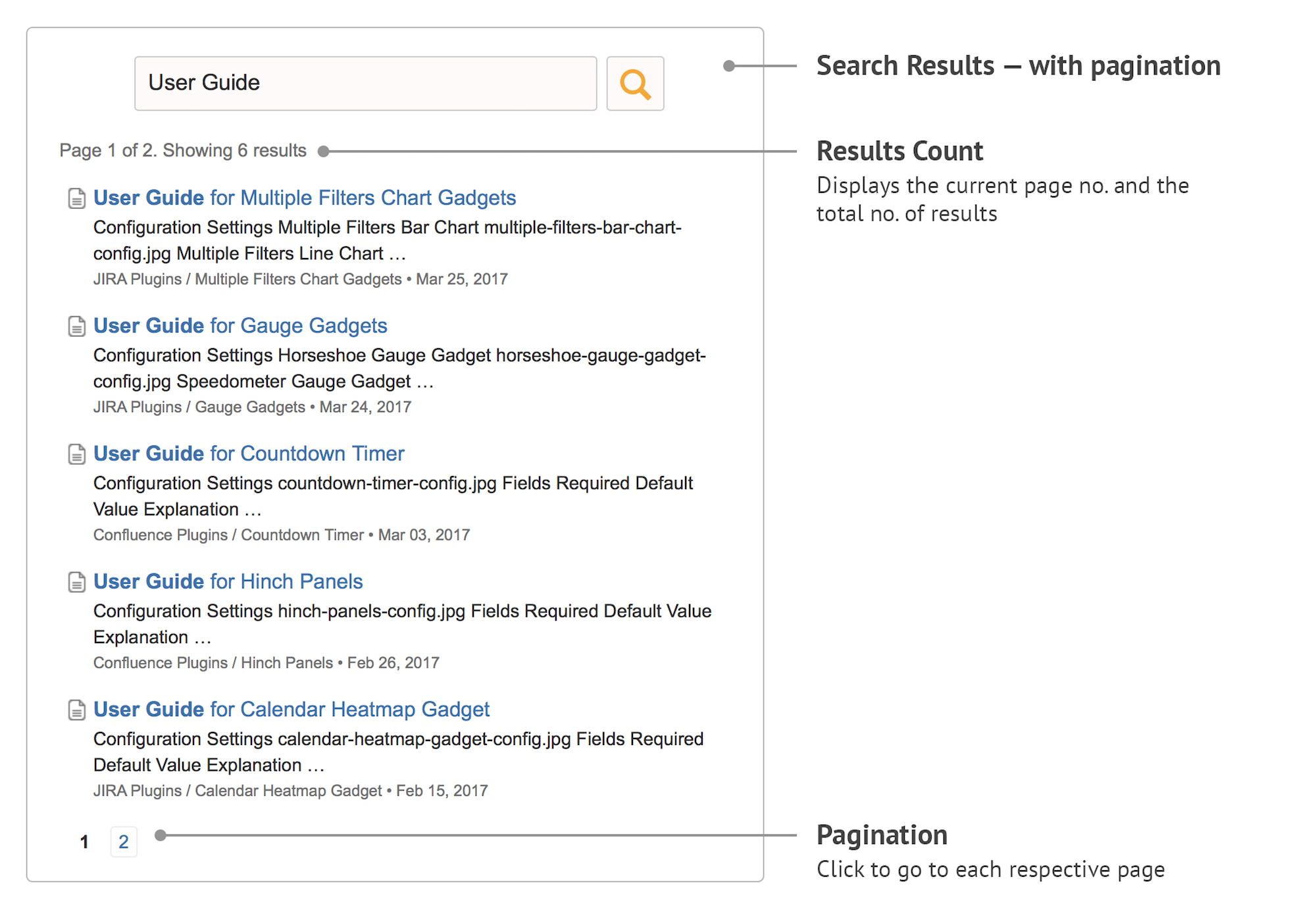Click the document icon beside Gauge Gadgets result
Screen dimensions: 1316x911
[77, 325]
